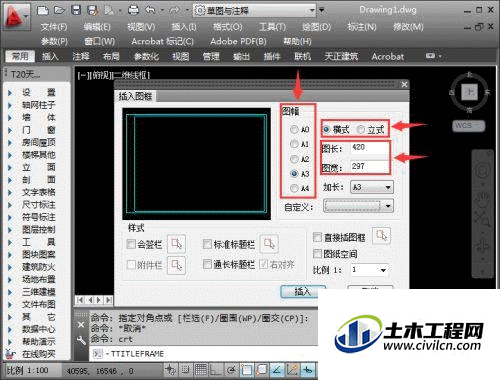The width and height of the screenshot is (500, 380).
Task: Click the pick icon next to 附件栏
Action: tap(176, 265)
